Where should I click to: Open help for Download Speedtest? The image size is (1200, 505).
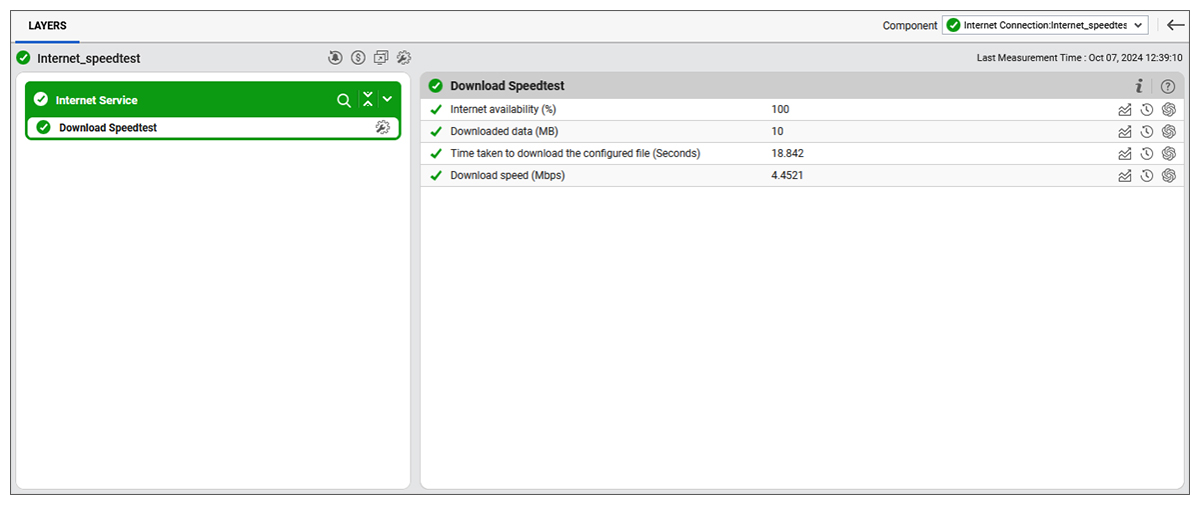point(1167,86)
